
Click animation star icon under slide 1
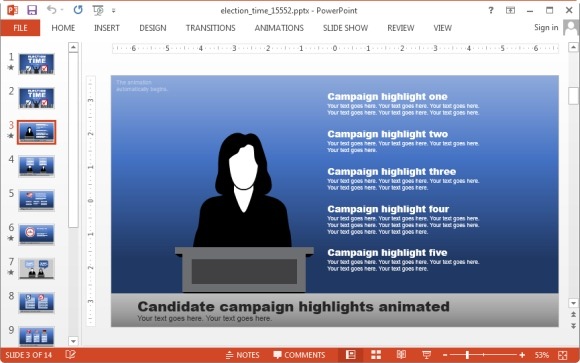tap(11, 67)
